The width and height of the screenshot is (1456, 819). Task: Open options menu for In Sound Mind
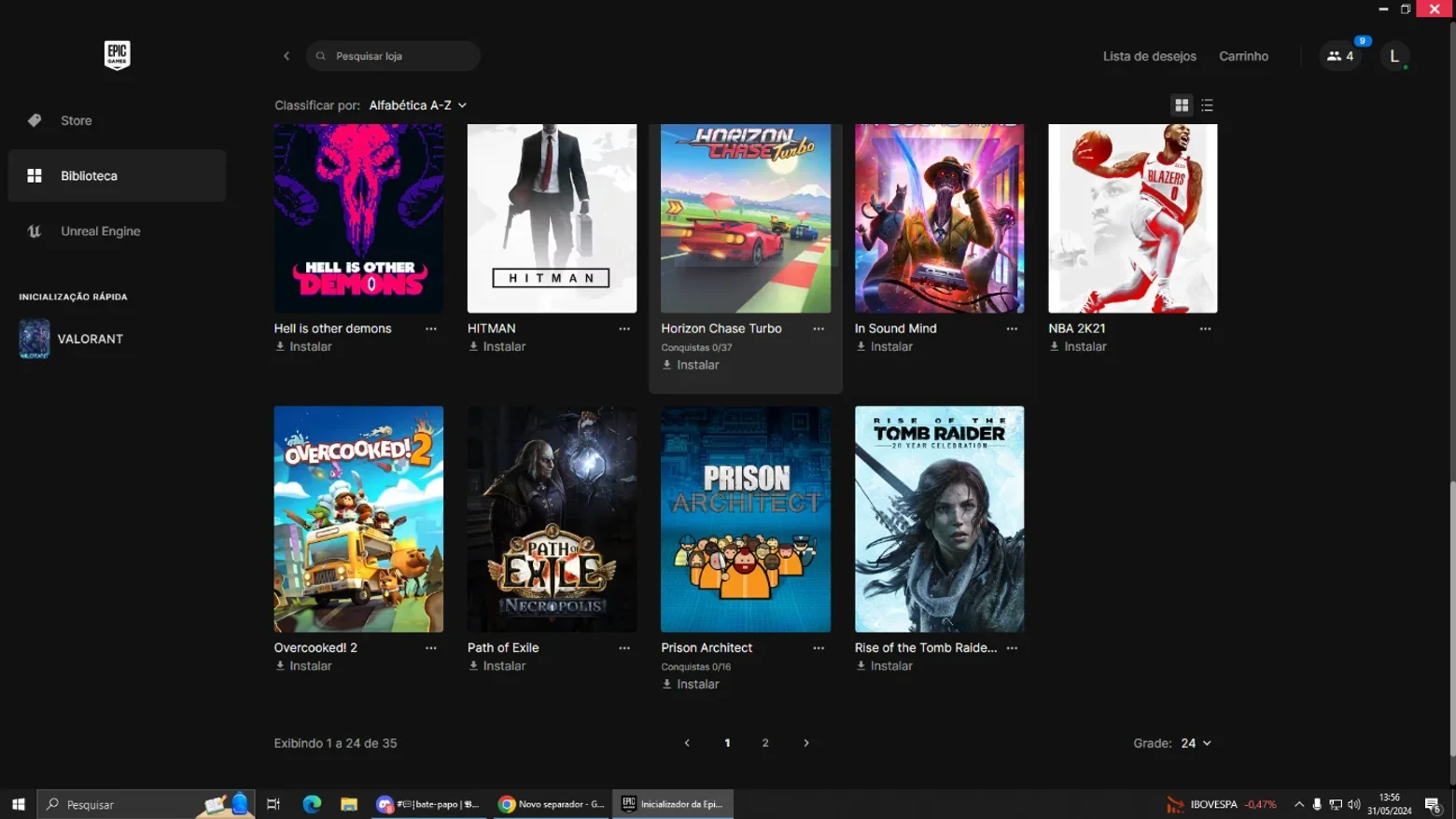click(x=1012, y=328)
